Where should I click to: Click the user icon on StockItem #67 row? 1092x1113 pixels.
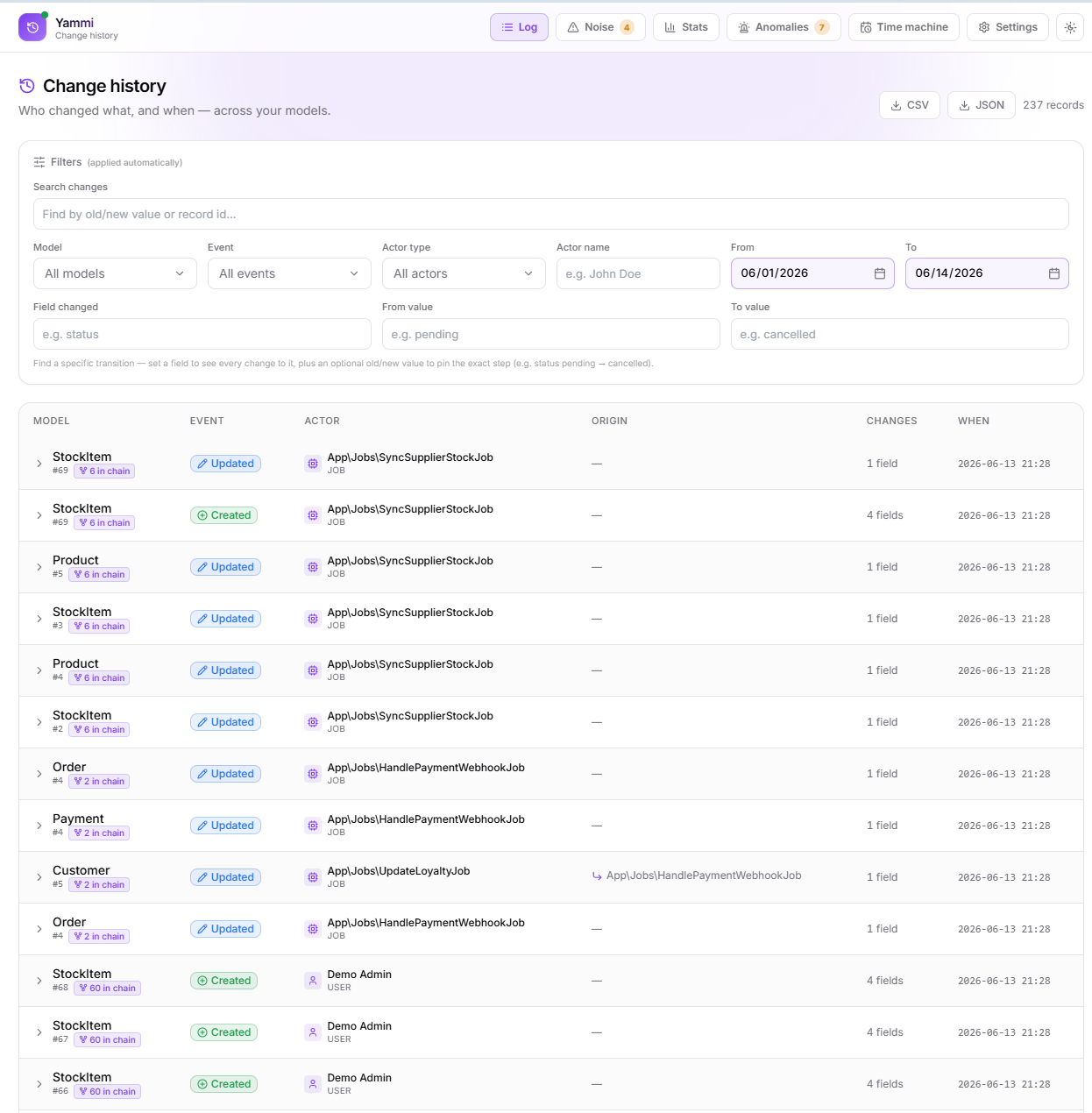coord(313,1032)
